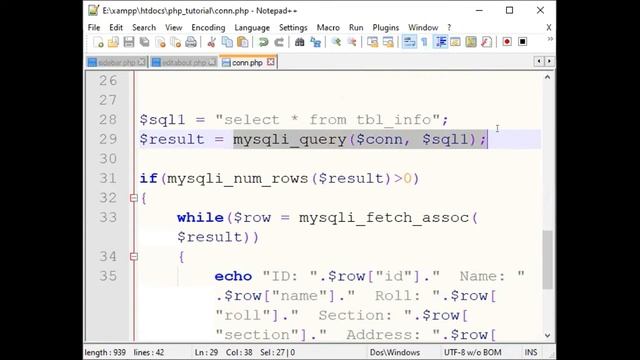This screenshot has width=640, height=360.
Task: Click the editor scrollbar up arrow
Action: (547, 77)
